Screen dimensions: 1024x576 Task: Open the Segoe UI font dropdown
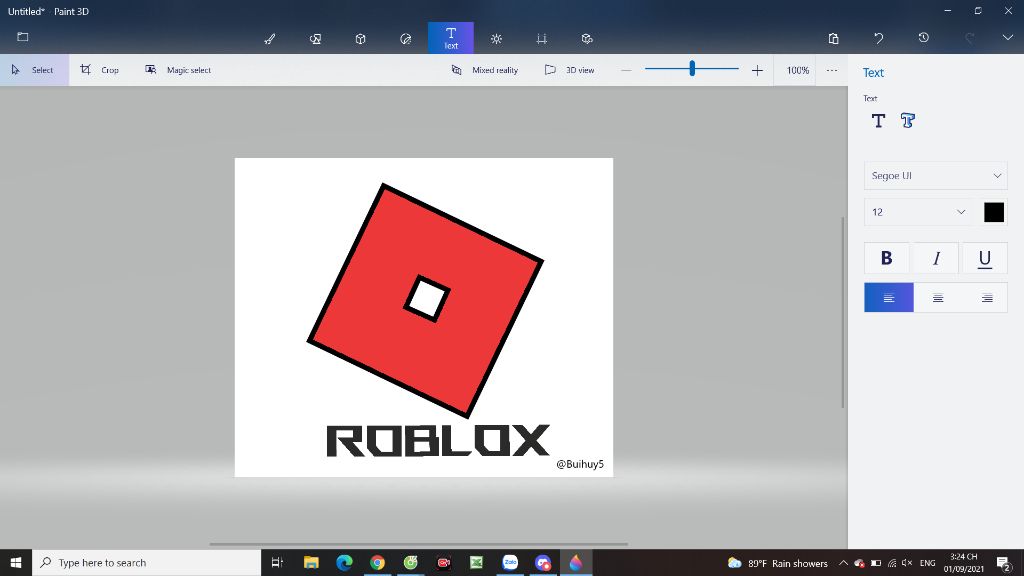coord(935,176)
